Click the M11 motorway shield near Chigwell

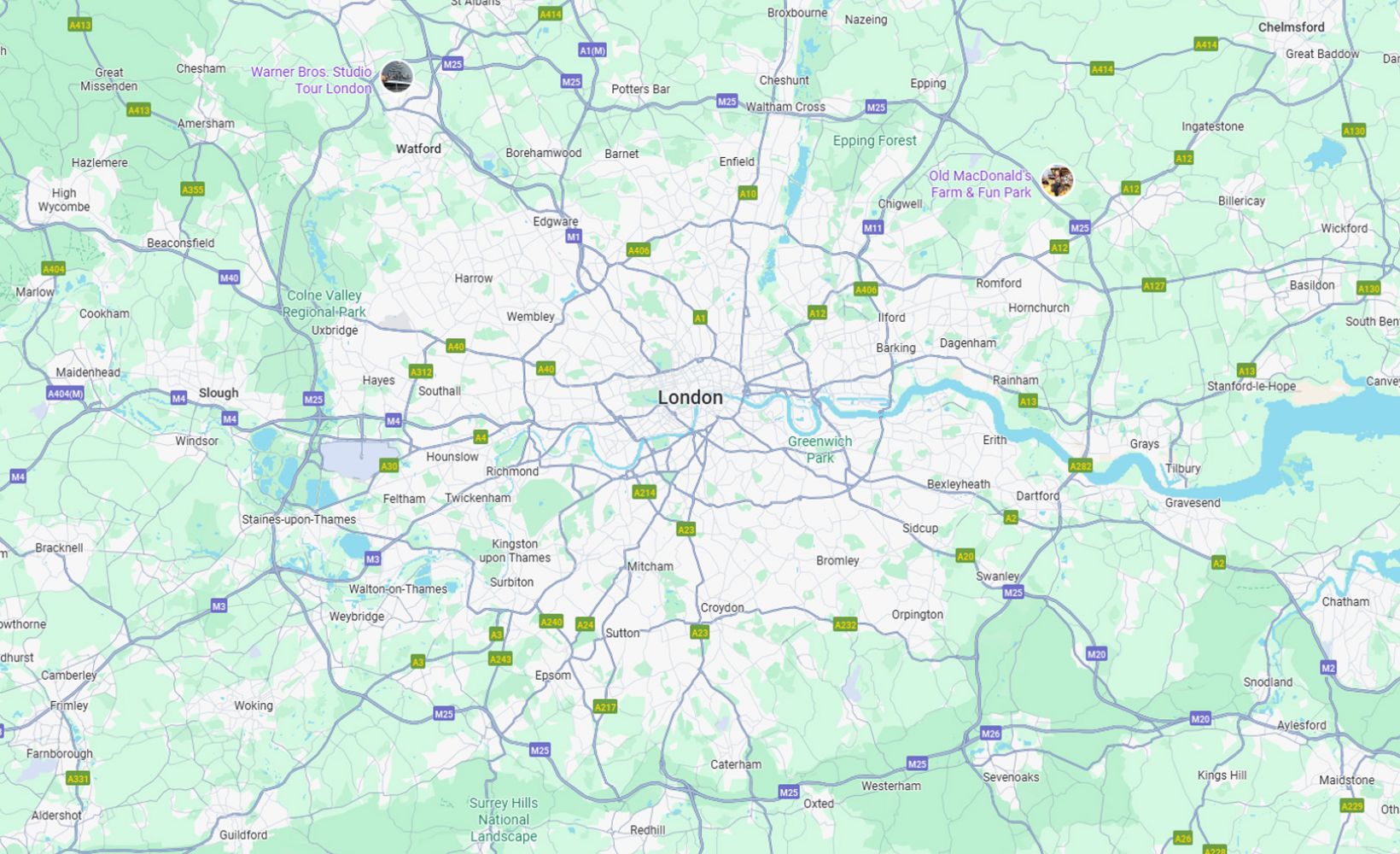[x=872, y=228]
